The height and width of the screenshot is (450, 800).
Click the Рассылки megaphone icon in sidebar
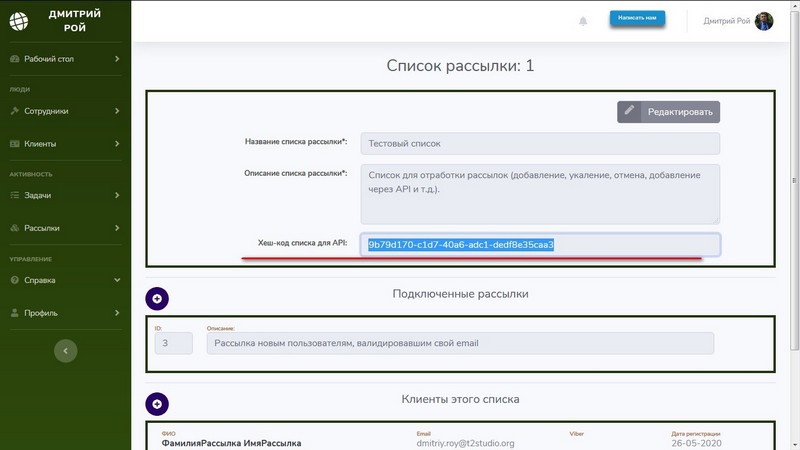(15, 228)
